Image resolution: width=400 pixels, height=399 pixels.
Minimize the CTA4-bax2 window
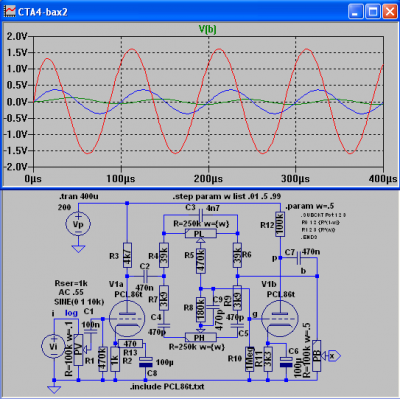pyautogui.click(x=356, y=12)
